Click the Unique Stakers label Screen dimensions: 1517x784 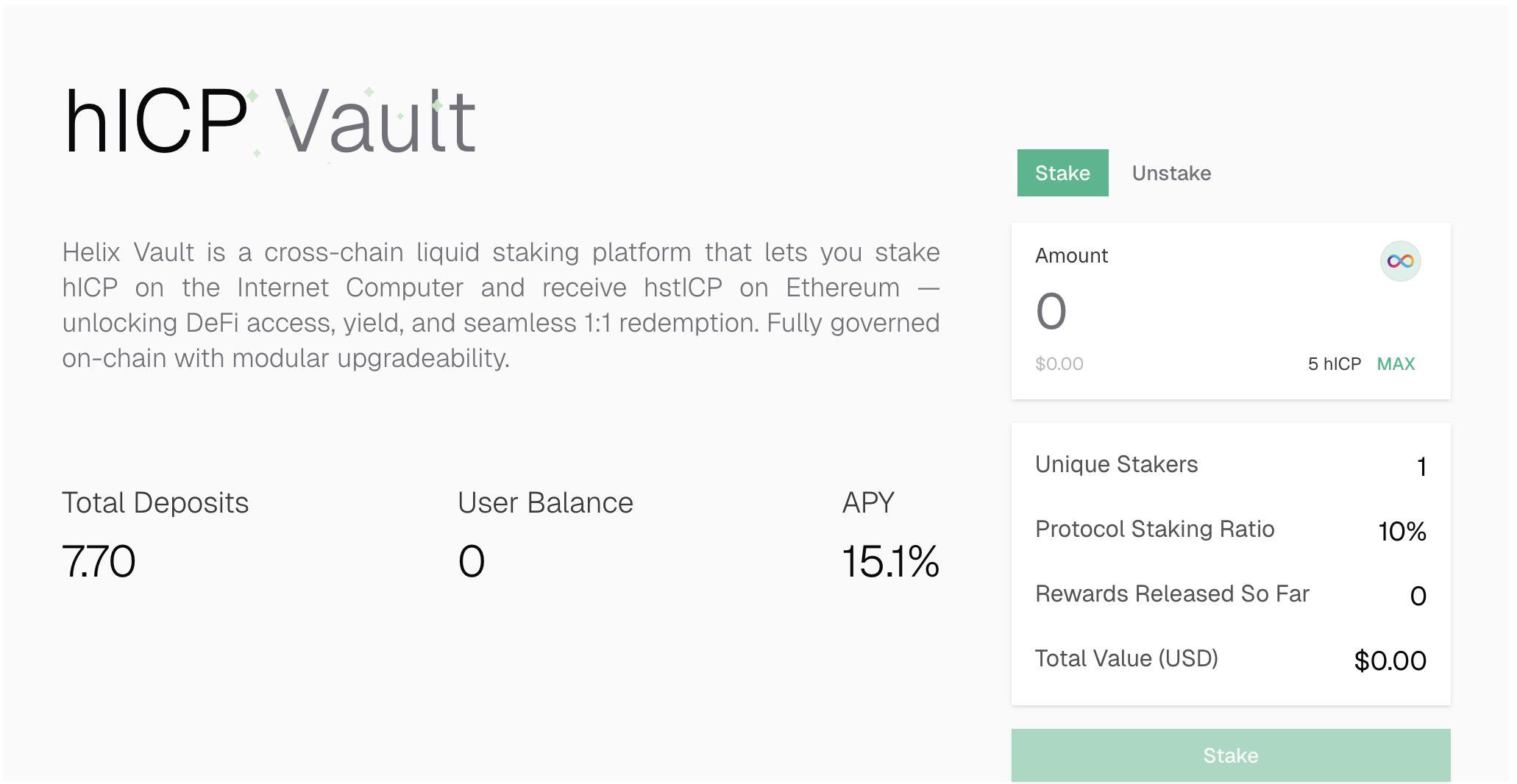click(x=1116, y=464)
